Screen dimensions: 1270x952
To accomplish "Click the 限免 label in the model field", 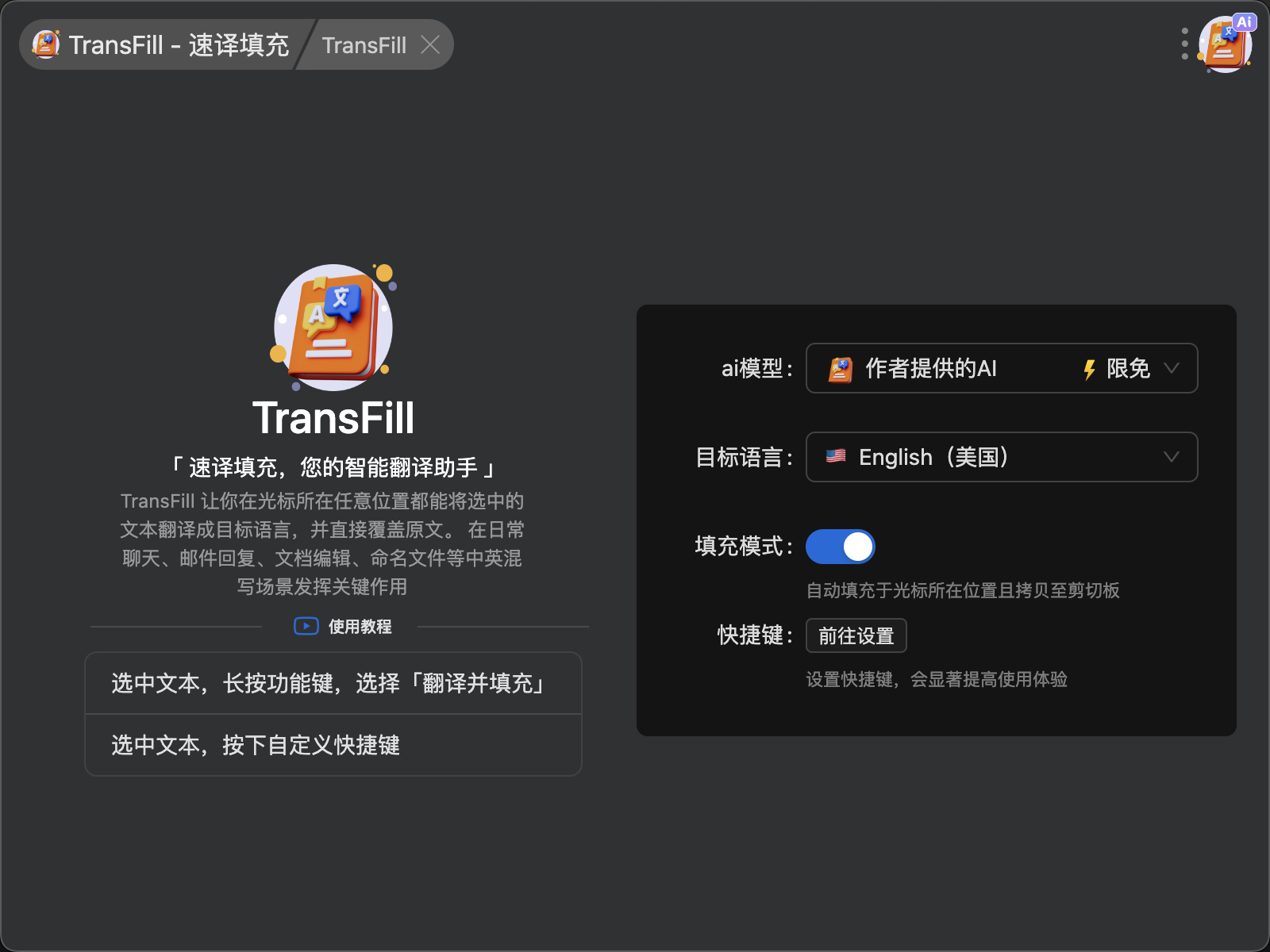I will [1128, 368].
